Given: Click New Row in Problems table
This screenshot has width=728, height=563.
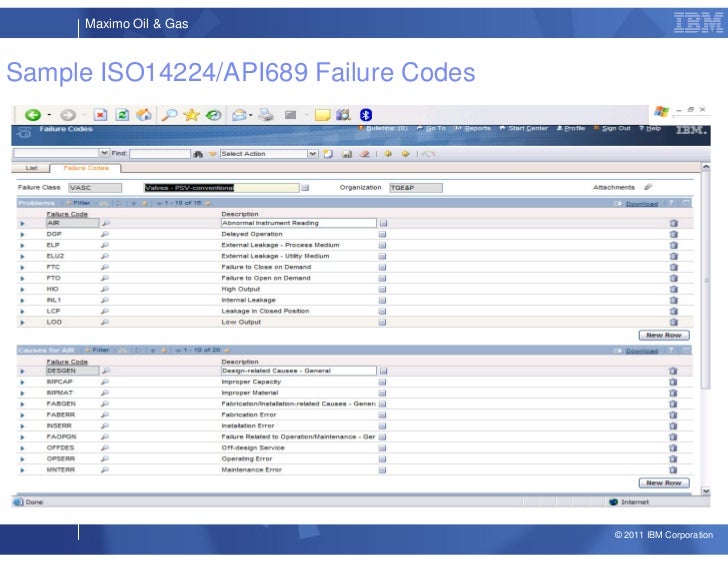Looking at the screenshot, I should coord(664,335).
